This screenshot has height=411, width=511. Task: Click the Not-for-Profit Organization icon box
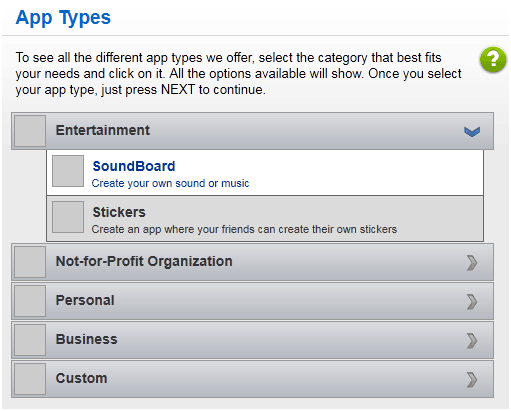[x=30, y=262]
